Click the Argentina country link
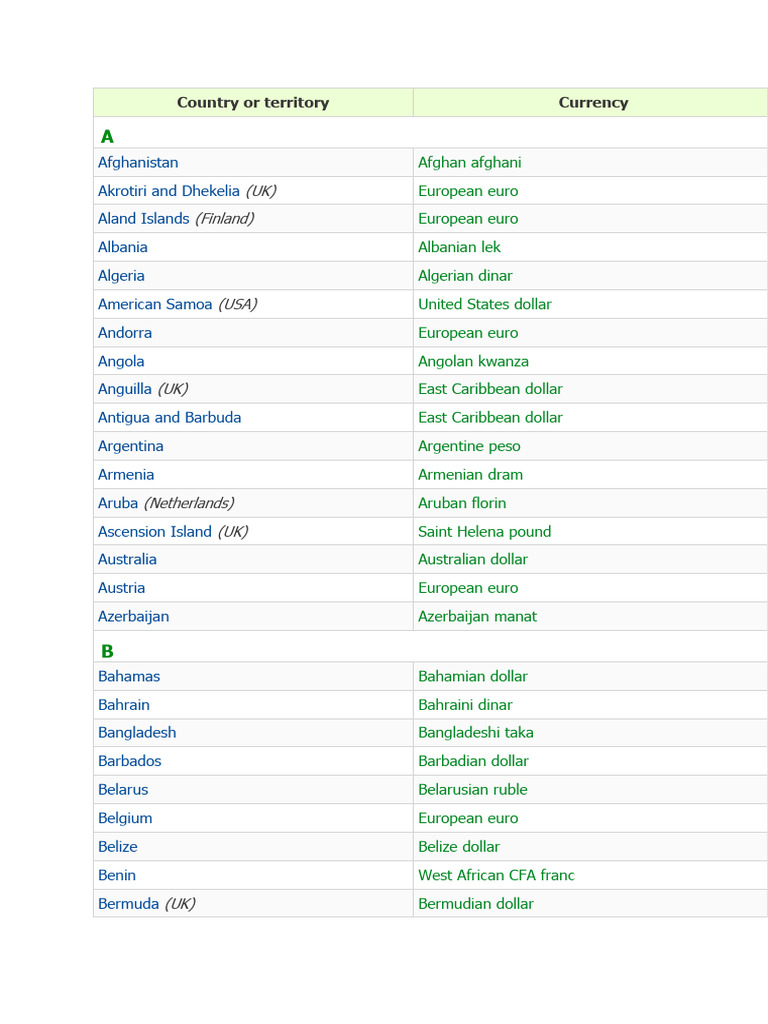768x1024 pixels. click(131, 447)
